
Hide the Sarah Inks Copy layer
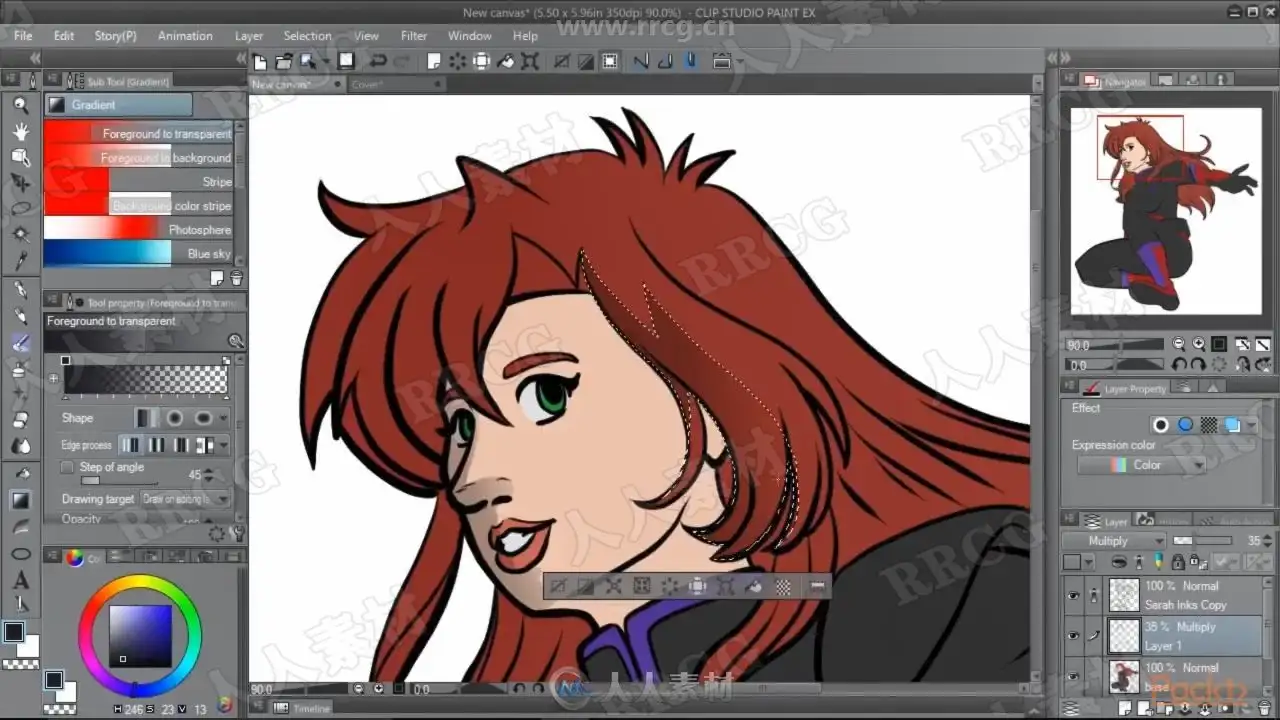pos(1073,595)
